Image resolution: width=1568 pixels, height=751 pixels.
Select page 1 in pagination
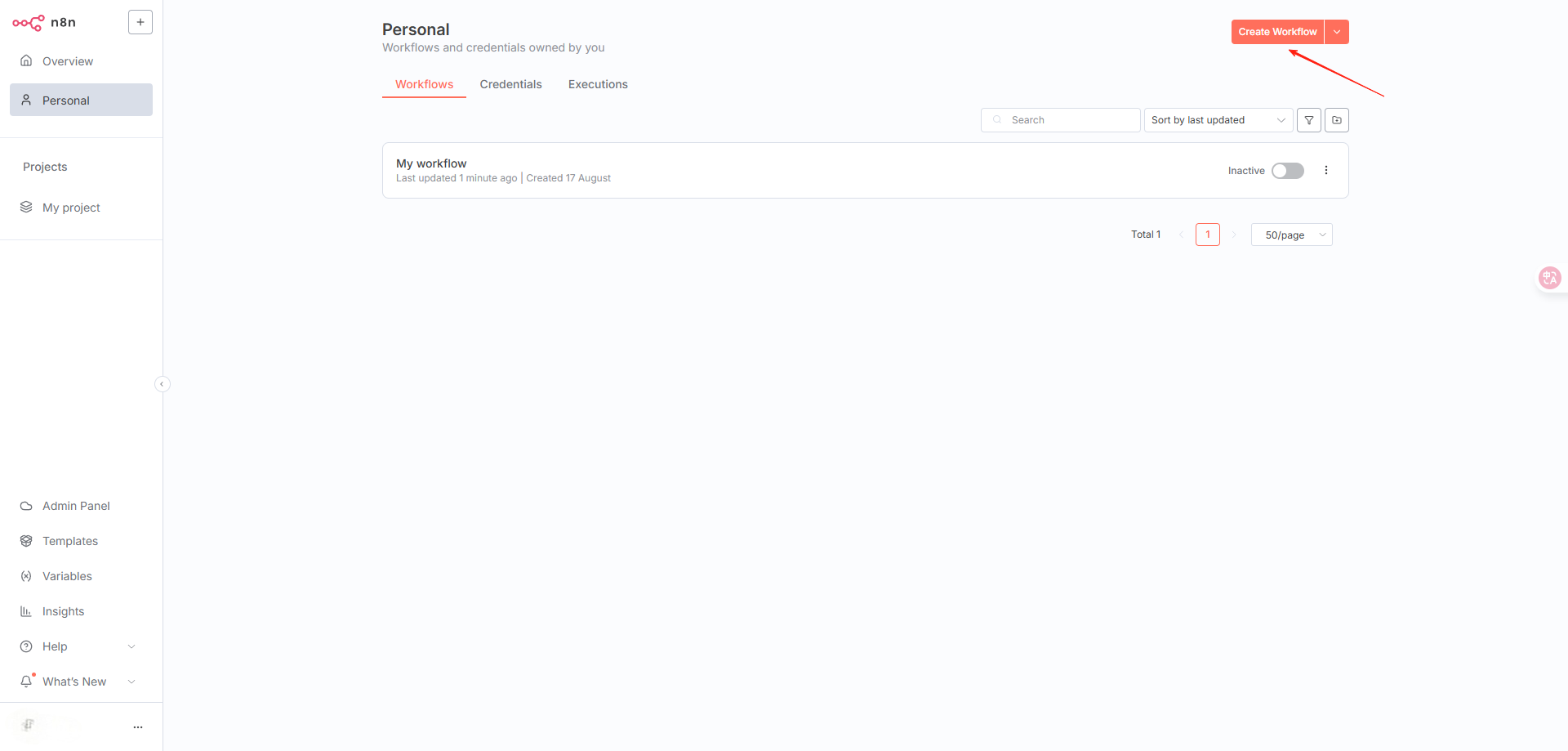click(x=1208, y=235)
